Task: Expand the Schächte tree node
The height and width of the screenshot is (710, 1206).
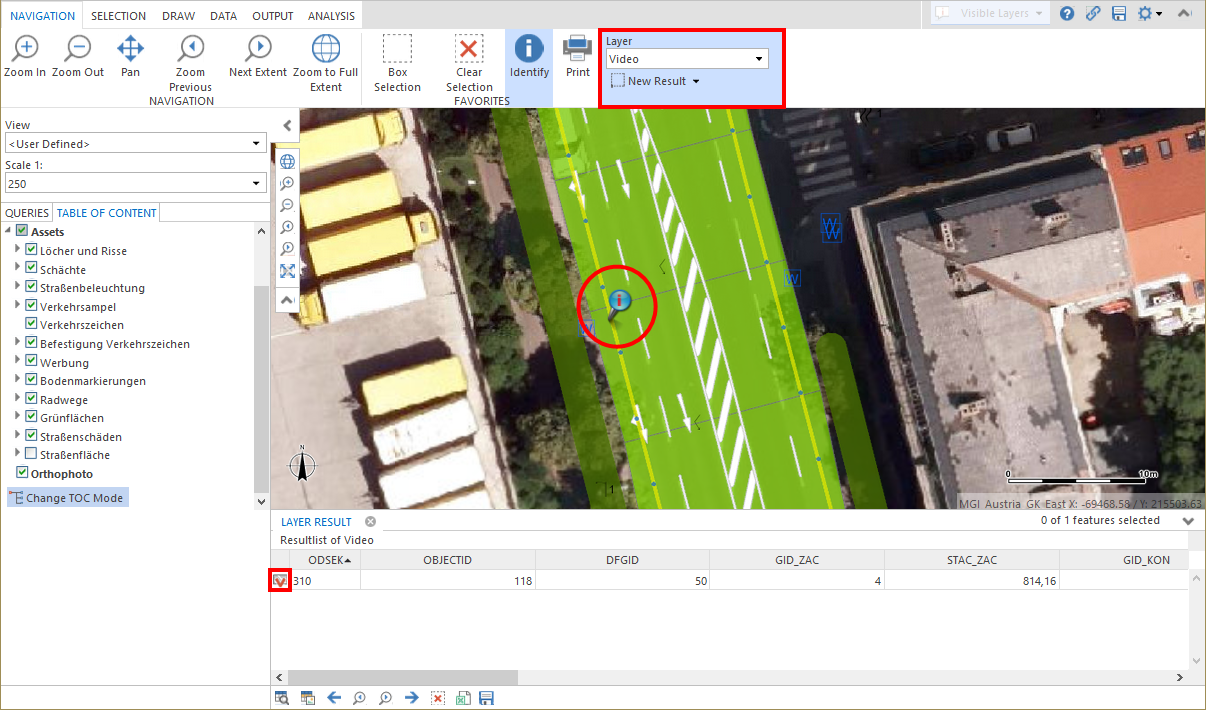Action: pos(19,269)
